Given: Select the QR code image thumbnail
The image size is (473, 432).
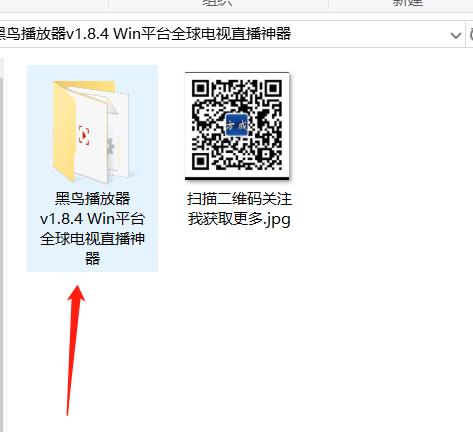Looking at the screenshot, I should point(237,126).
